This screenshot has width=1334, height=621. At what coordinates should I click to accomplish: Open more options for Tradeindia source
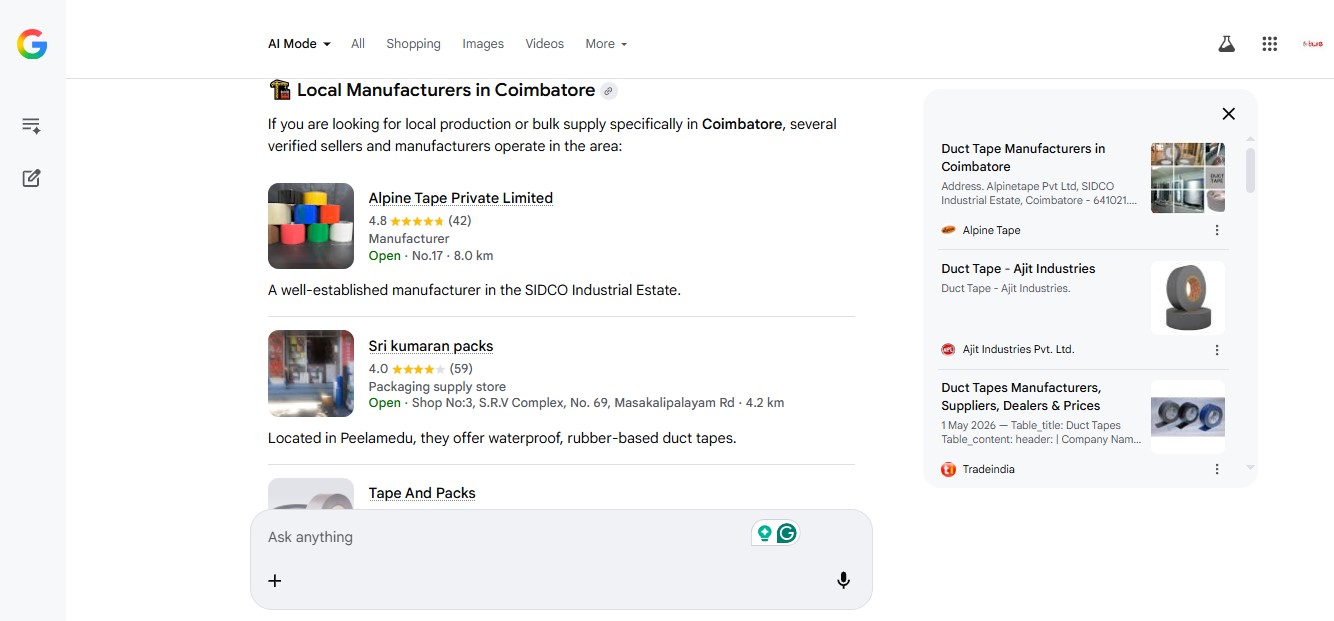(x=1217, y=469)
